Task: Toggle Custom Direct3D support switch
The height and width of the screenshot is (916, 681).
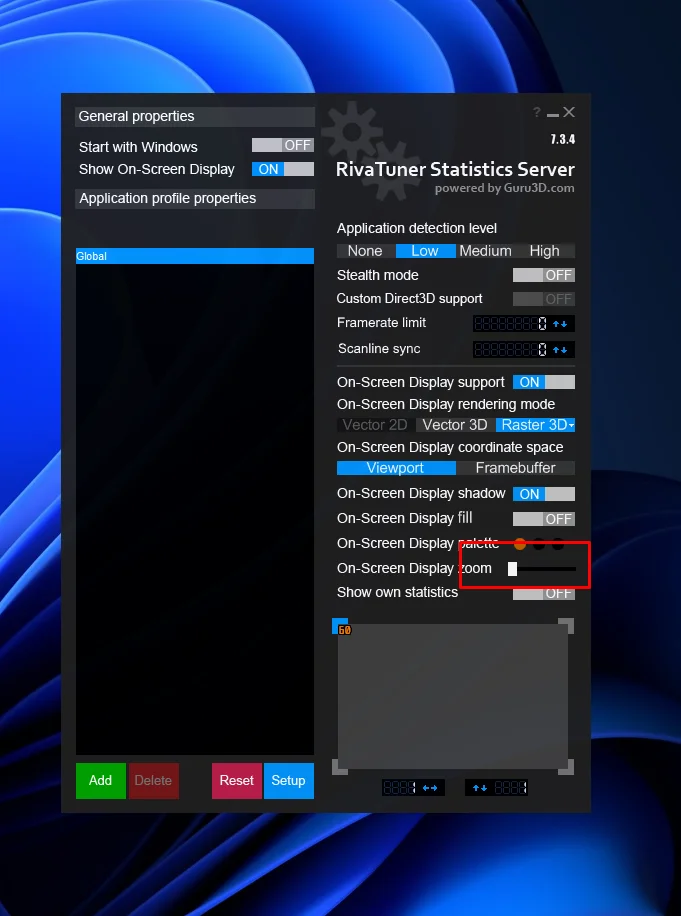Action: click(544, 299)
